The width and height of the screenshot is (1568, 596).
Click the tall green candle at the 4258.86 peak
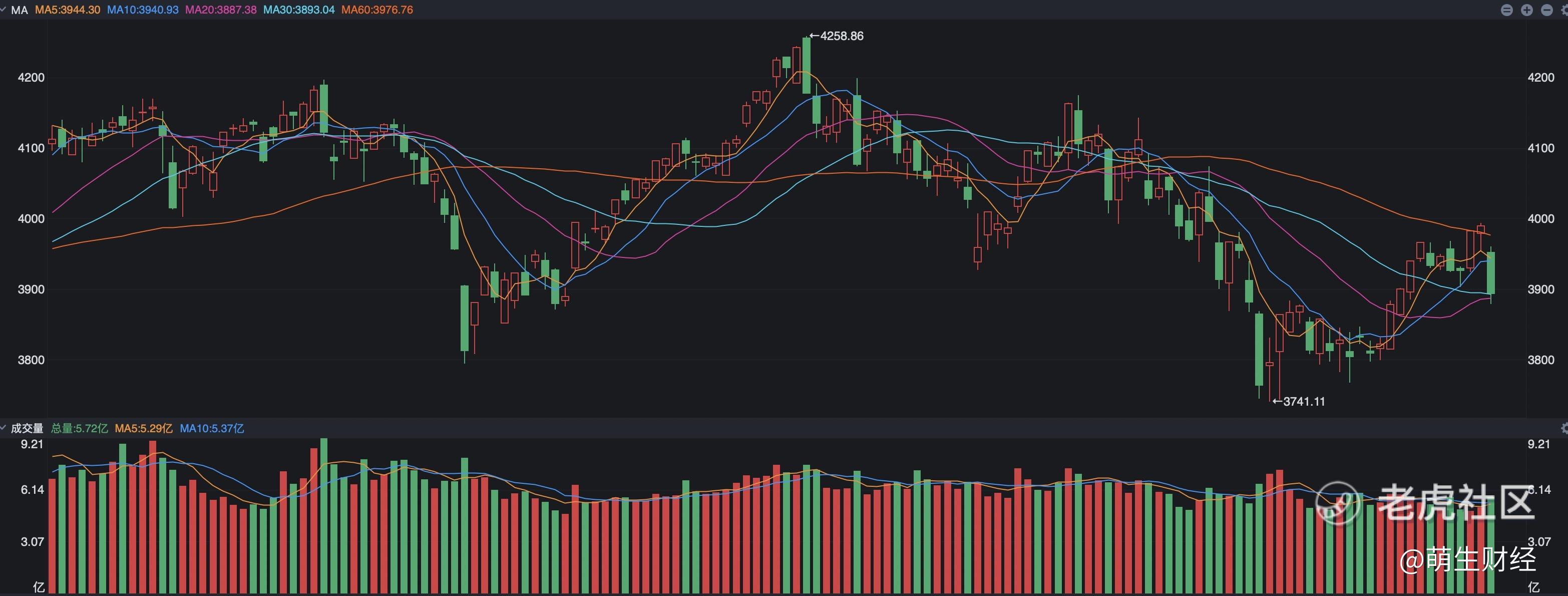point(807,65)
